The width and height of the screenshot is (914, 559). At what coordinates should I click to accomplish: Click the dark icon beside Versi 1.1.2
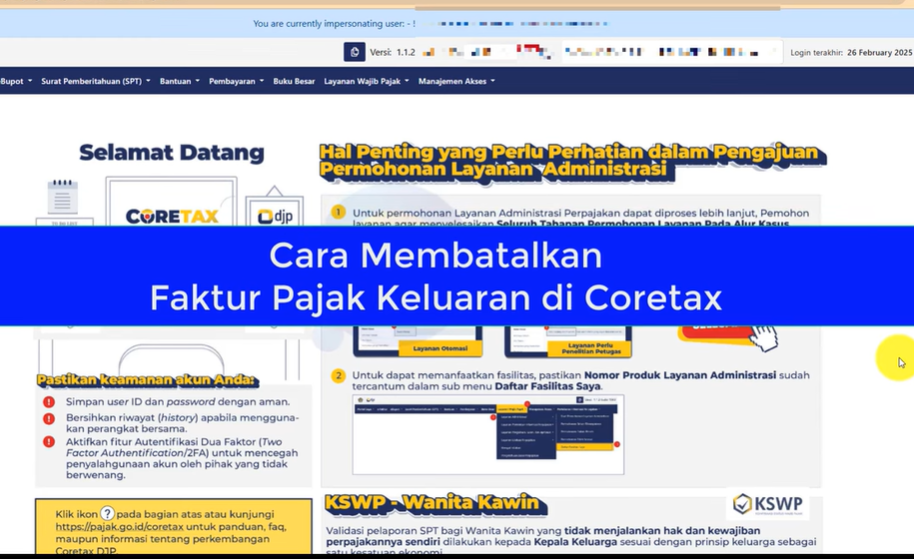[x=354, y=52]
